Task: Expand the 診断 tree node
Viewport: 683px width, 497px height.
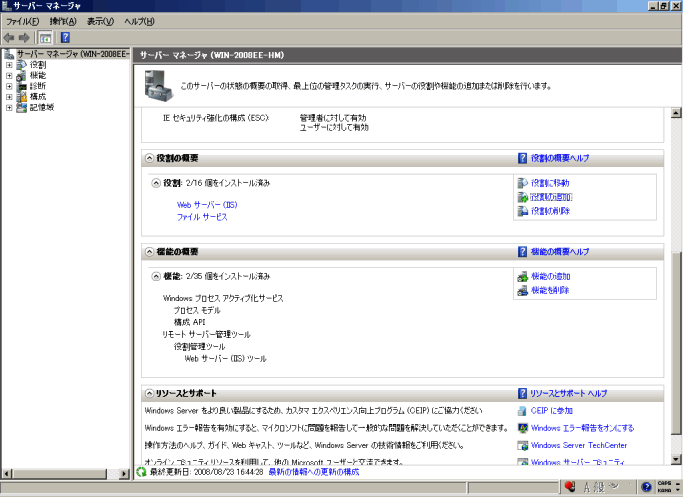Action: [x=9, y=86]
